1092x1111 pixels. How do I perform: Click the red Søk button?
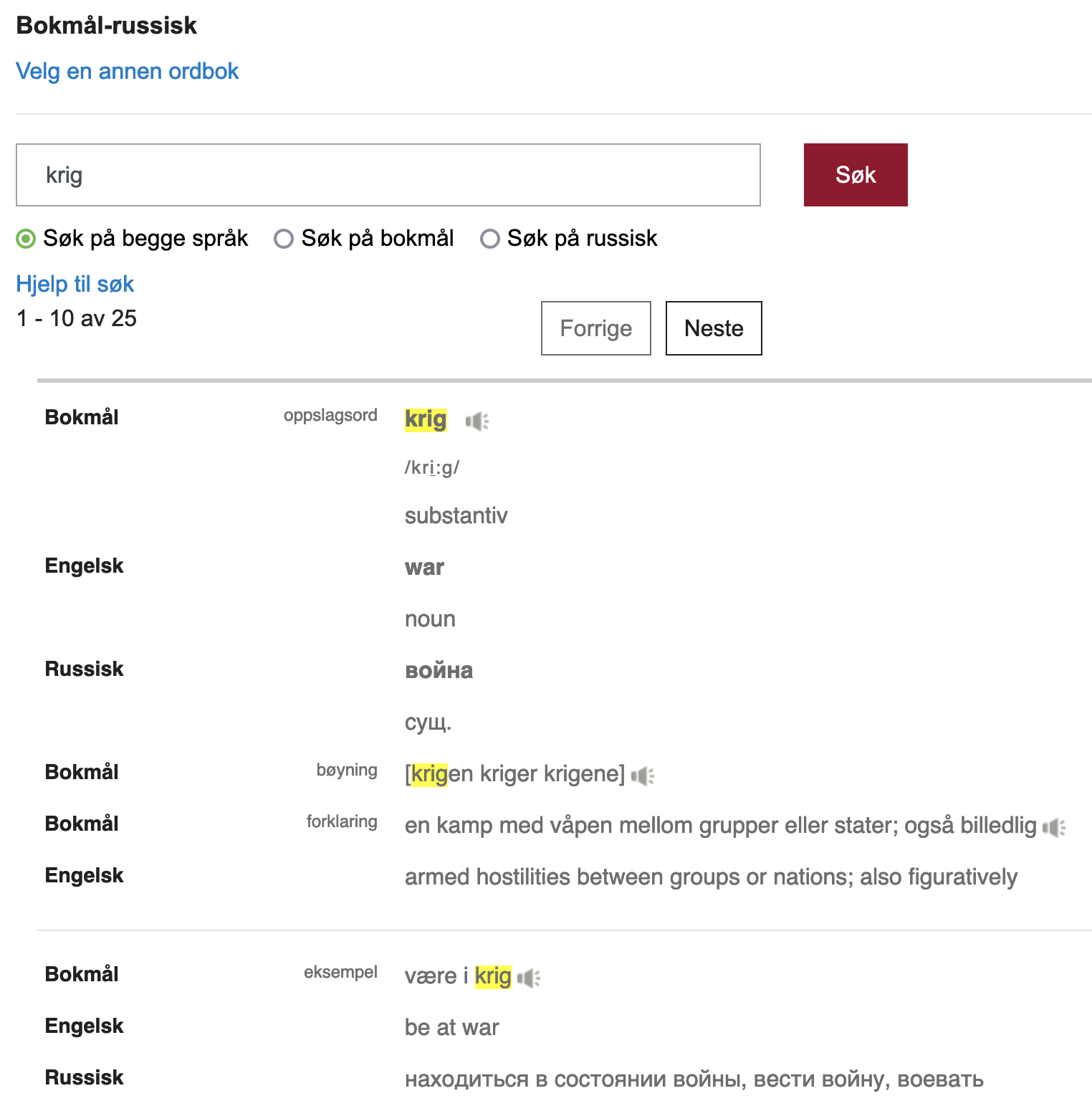pyautogui.click(x=856, y=175)
